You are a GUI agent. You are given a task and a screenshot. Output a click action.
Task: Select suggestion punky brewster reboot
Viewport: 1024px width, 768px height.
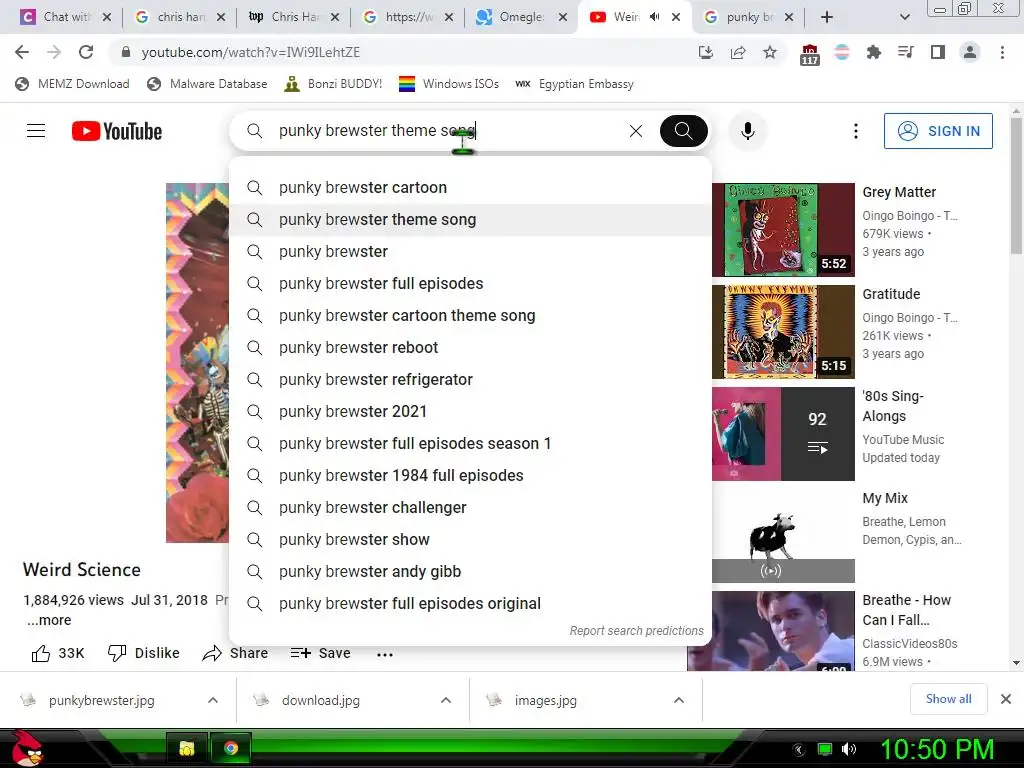[470, 347]
